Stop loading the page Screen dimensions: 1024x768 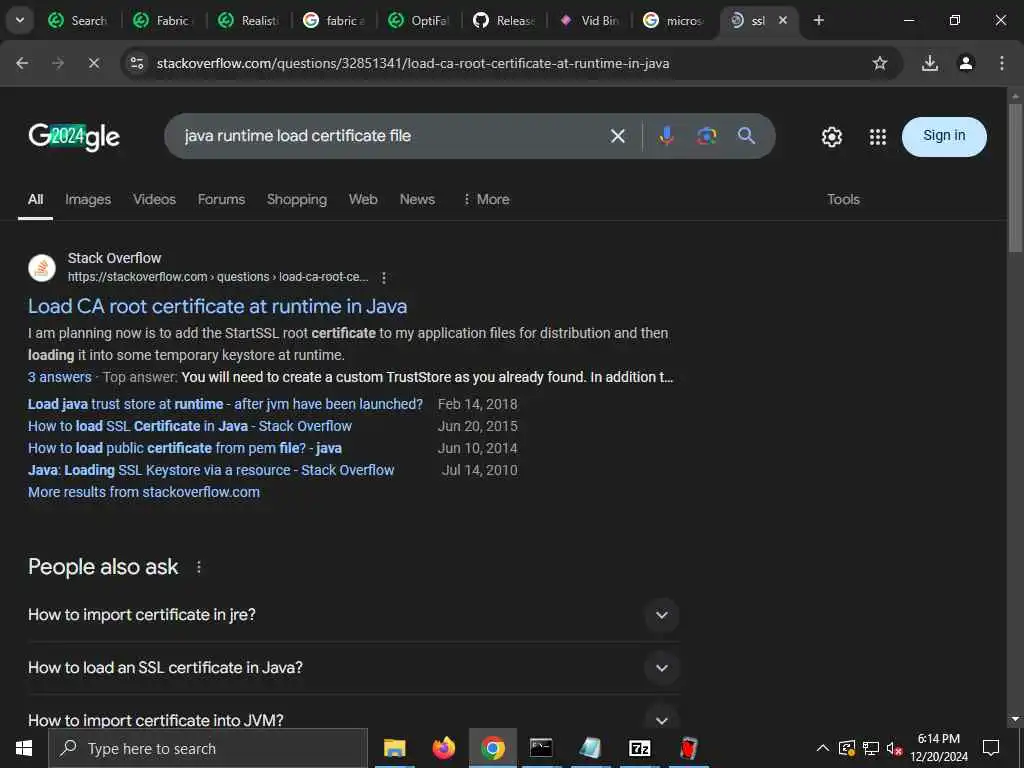93,63
